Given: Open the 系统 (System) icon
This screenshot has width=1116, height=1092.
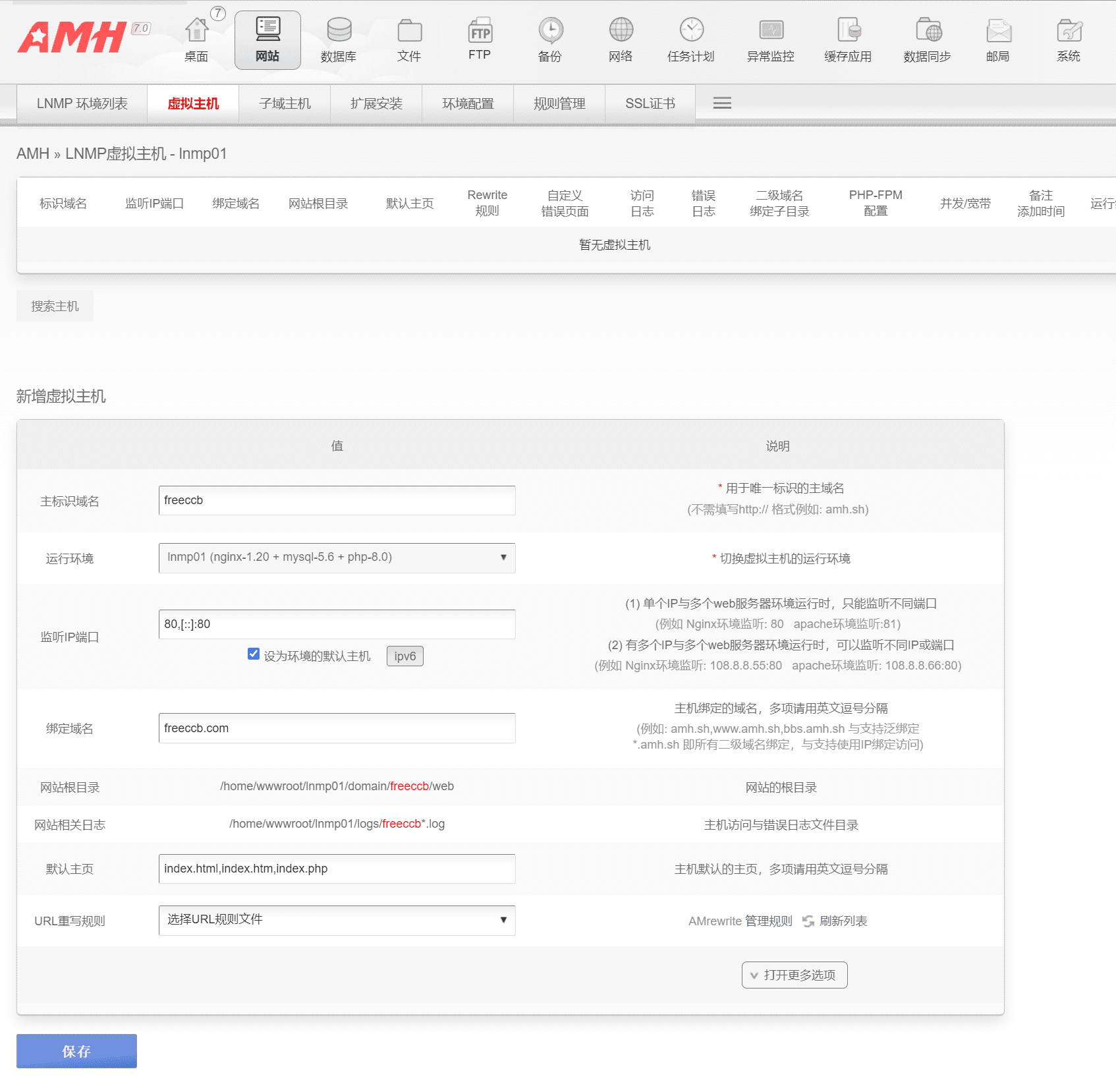Looking at the screenshot, I should 1067,38.
